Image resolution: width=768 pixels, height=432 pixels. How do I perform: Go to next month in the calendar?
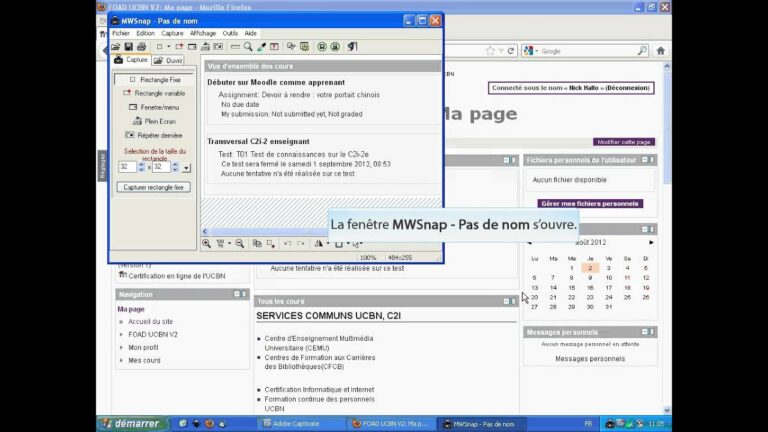pos(651,242)
